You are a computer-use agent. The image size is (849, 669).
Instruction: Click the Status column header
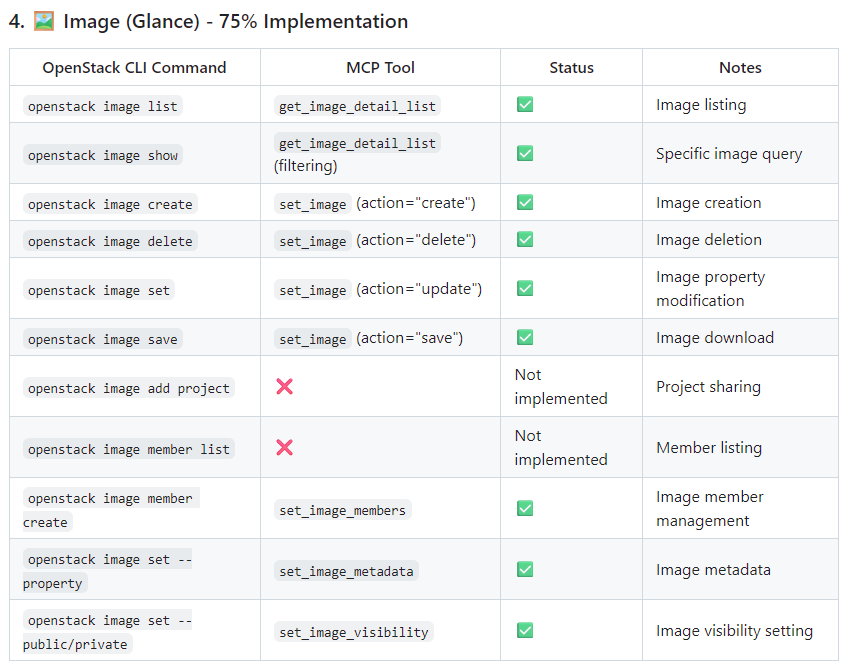point(571,67)
